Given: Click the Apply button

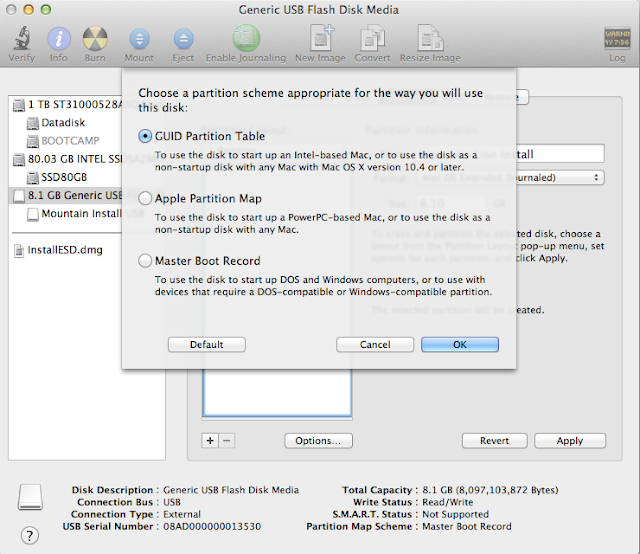Looking at the screenshot, I should tap(570, 441).
